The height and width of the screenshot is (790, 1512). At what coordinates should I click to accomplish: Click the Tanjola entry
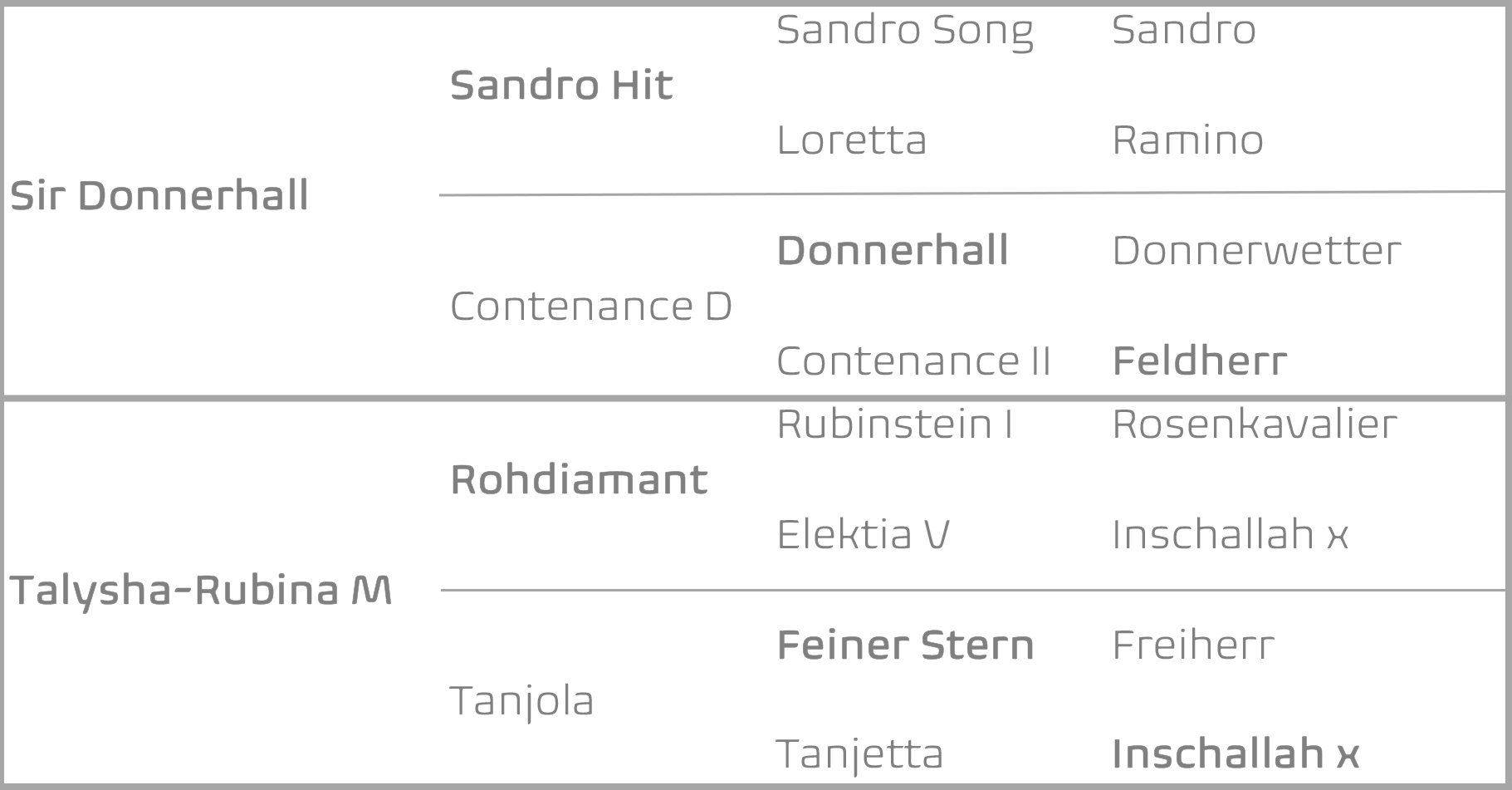click(521, 700)
